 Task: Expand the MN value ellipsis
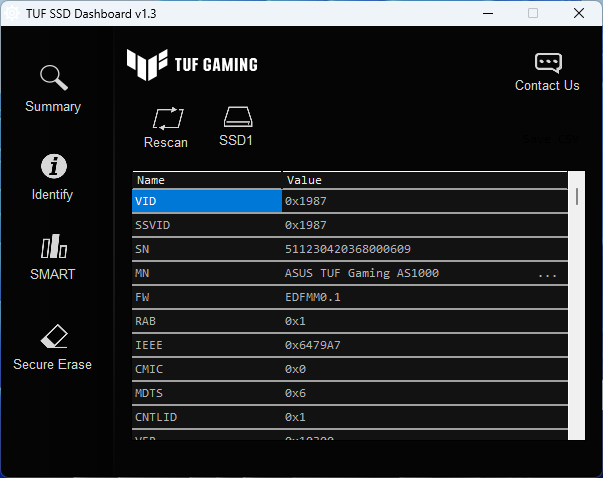pos(547,275)
